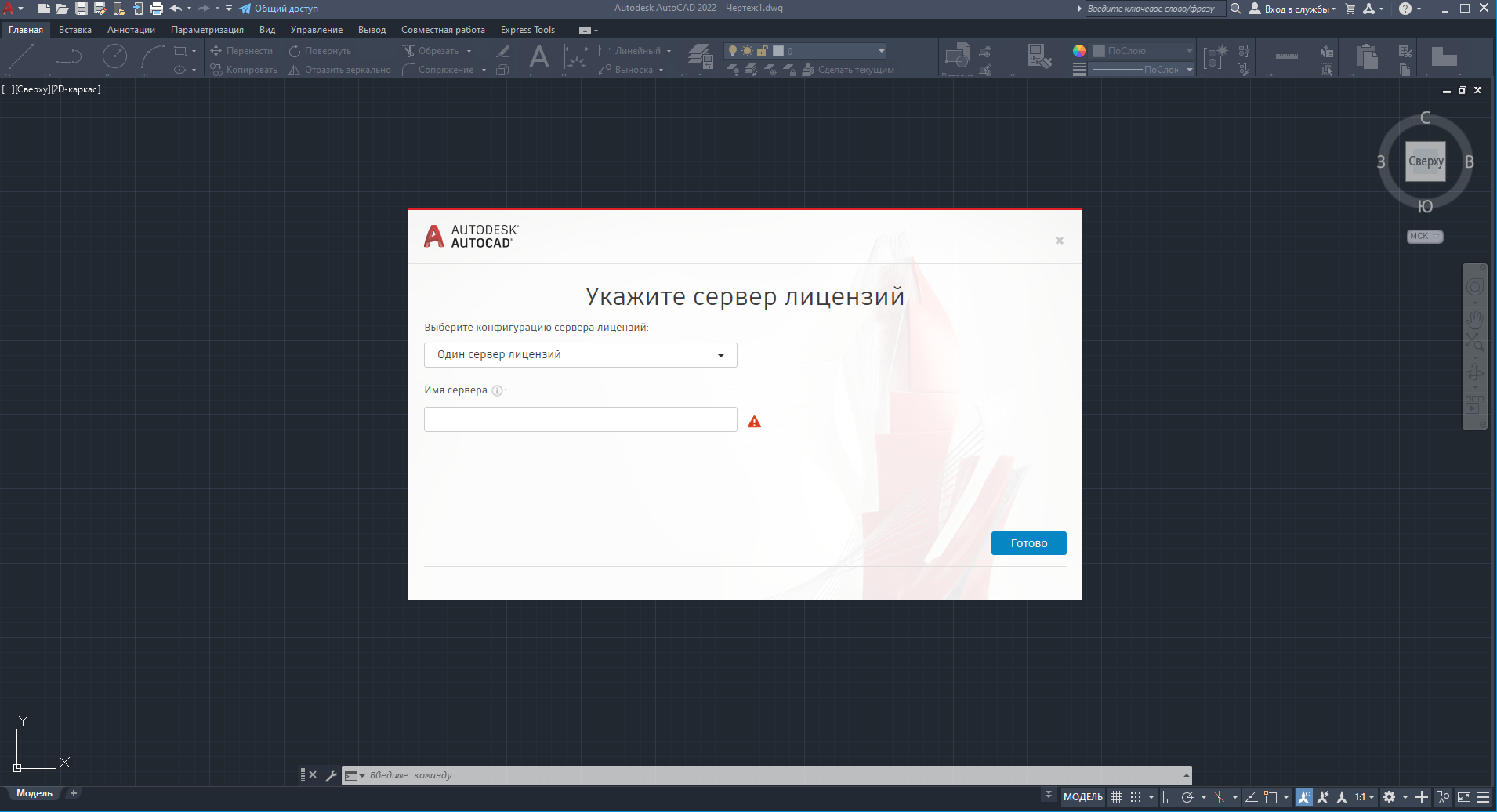This screenshot has height=812, width=1497.
Task: Select the Arc tool
Action: pyautogui.click(x=152, y=56)
